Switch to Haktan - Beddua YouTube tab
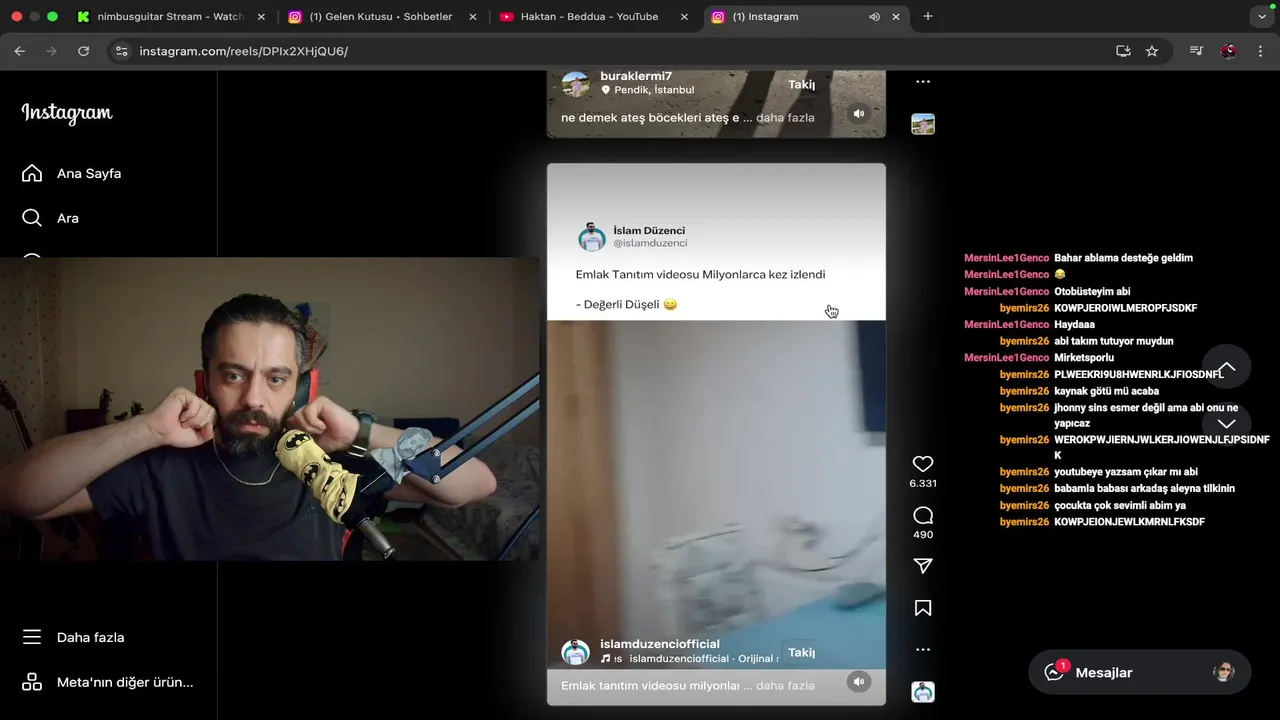Image resolution: width=1280 pixels, height=720 pixels. (x=580, y=17)
